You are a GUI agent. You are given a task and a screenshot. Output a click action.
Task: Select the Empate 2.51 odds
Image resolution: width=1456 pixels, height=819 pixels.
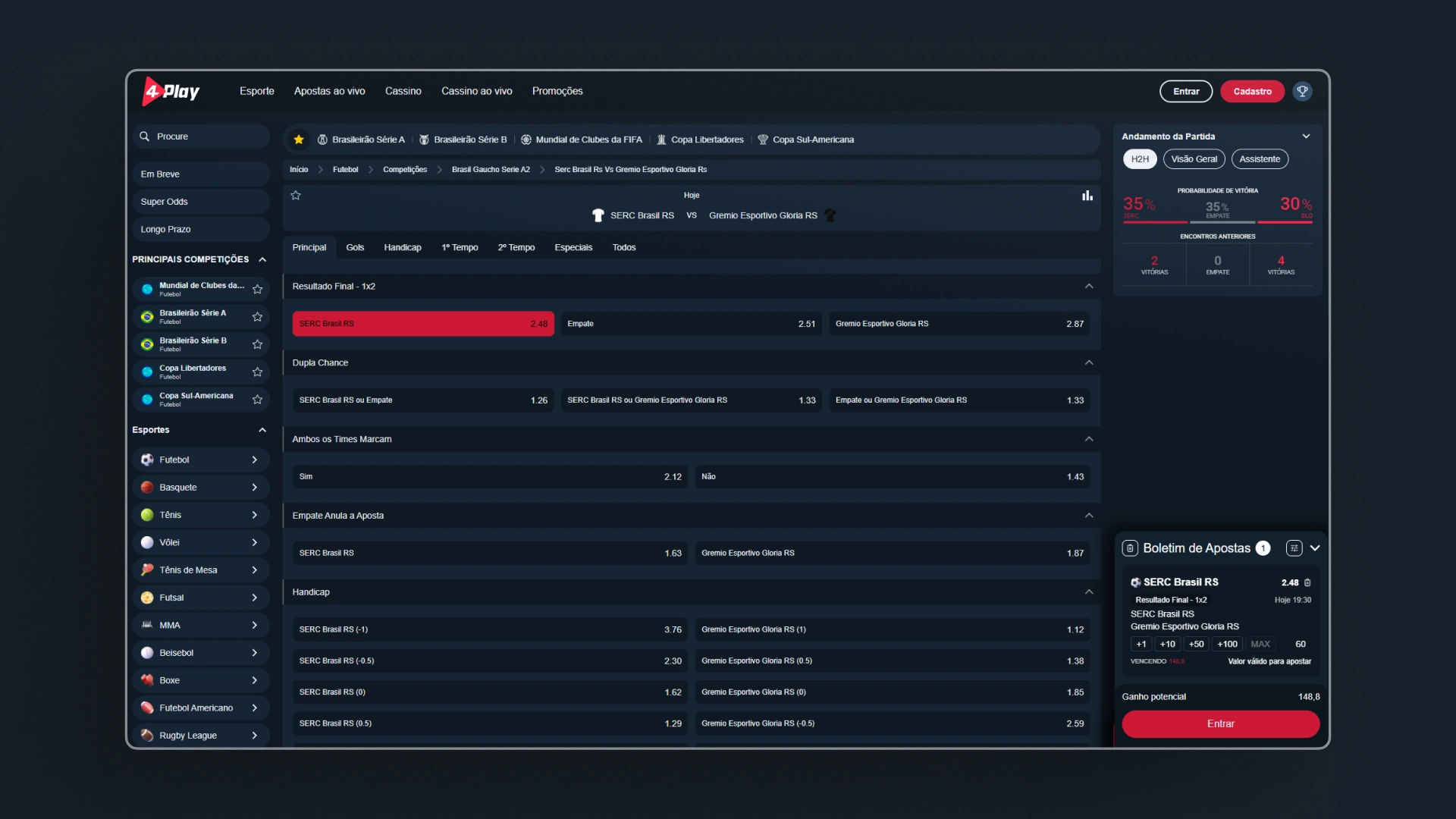tap(691, 324)
